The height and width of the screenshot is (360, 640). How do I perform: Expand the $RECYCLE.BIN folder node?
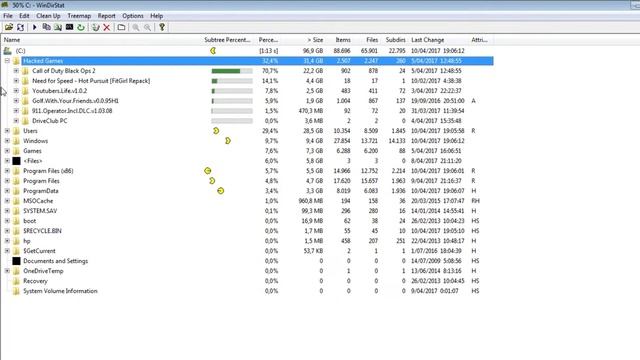click(x=7, y=231)
